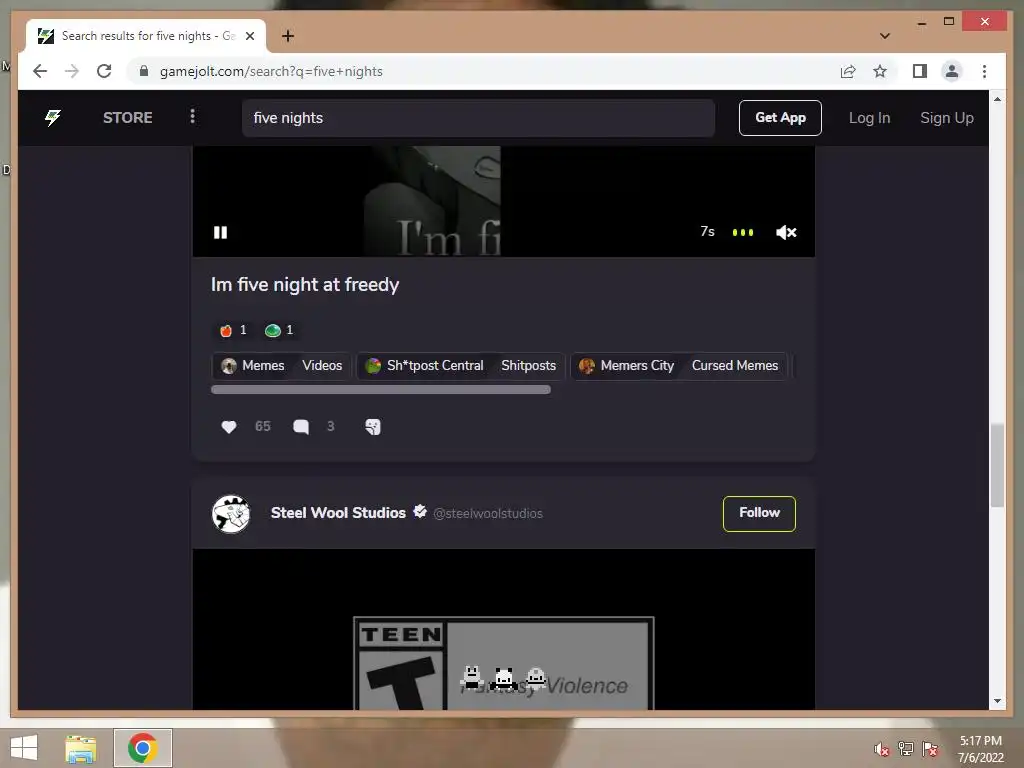Image resolution: width=1024 pixels, height=768 pixels.
Task: Open Steel Wool Studios avatar
Action: tap(231, 514)
